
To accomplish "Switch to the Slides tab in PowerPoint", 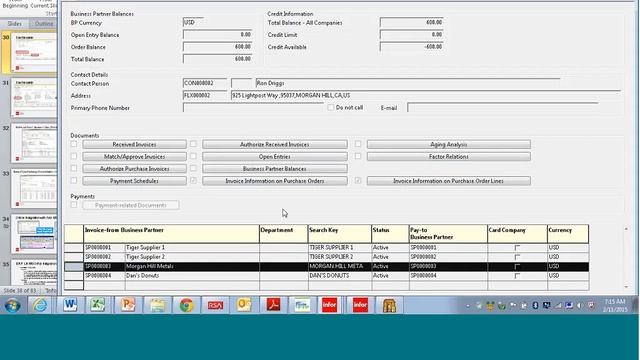I will pos(15,24).
